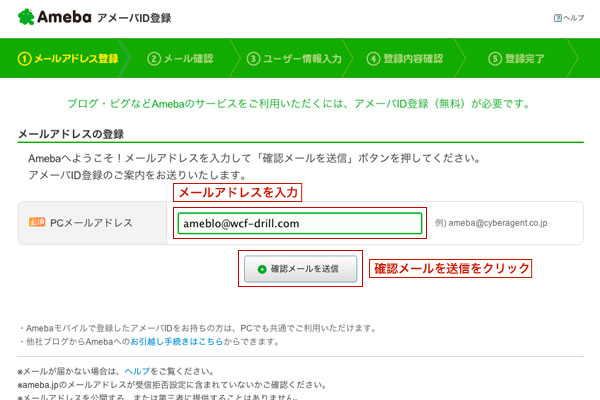The width and height of the screenshot is (600, 400).
Task: Click the orange 必須 badge icon
Action: 37,222
